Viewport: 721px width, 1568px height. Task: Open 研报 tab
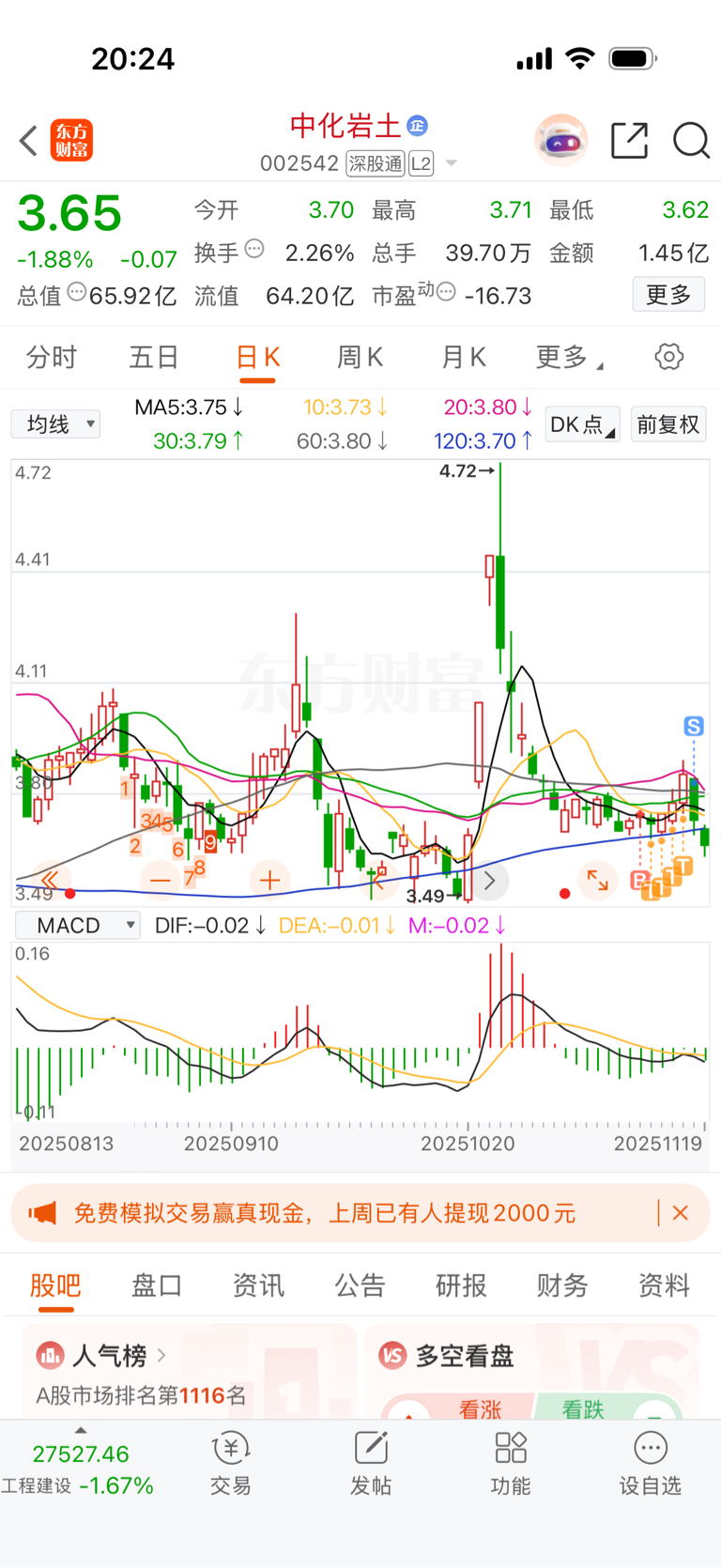461,1284
